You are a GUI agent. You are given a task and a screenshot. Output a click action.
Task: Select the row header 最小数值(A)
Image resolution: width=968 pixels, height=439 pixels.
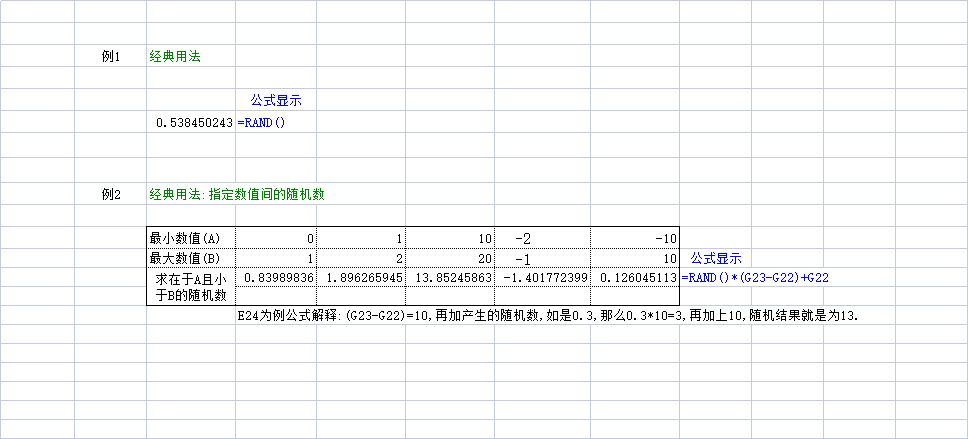click(191, 238)
